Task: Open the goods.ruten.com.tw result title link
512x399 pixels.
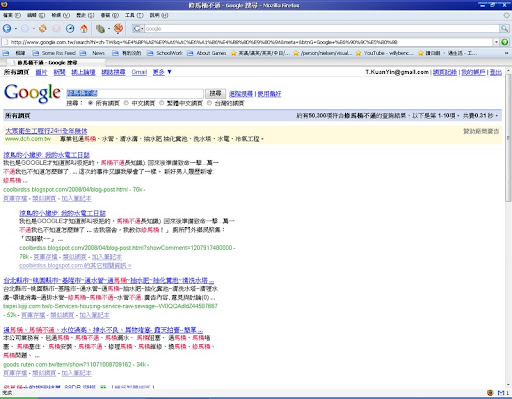Action: [x=103, y=330]
